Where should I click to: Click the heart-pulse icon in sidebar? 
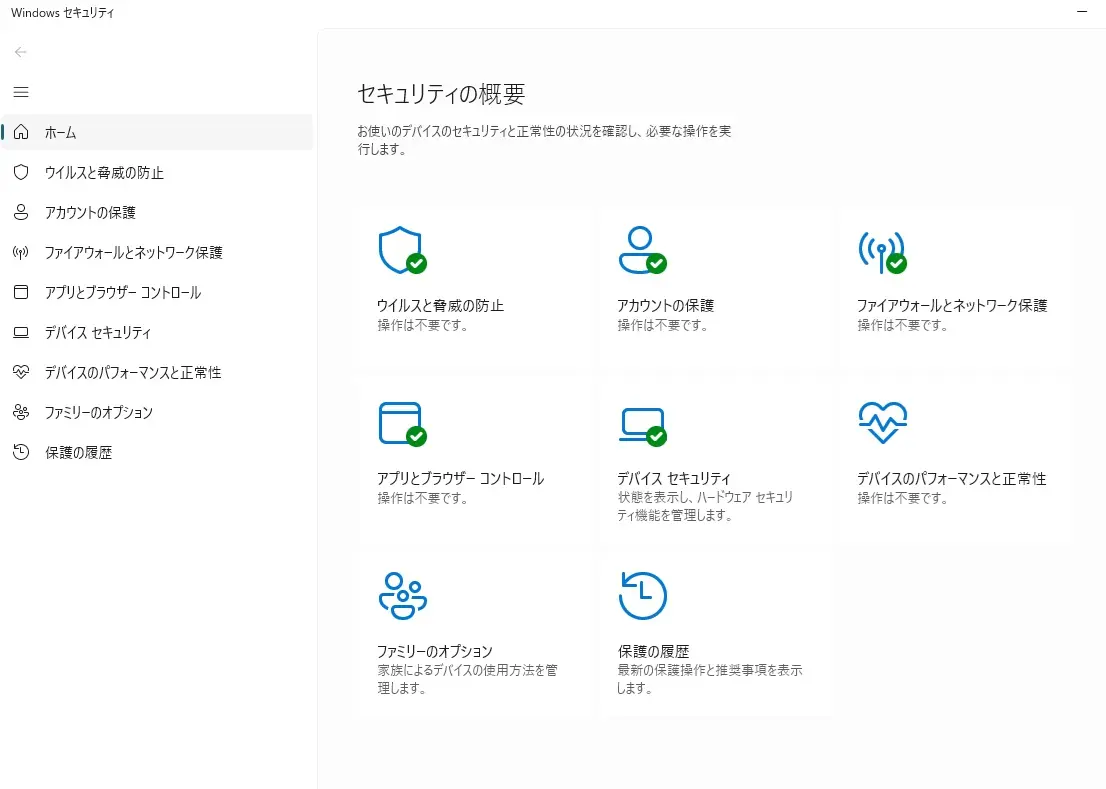pyautogui.click(x=21, y=372)
